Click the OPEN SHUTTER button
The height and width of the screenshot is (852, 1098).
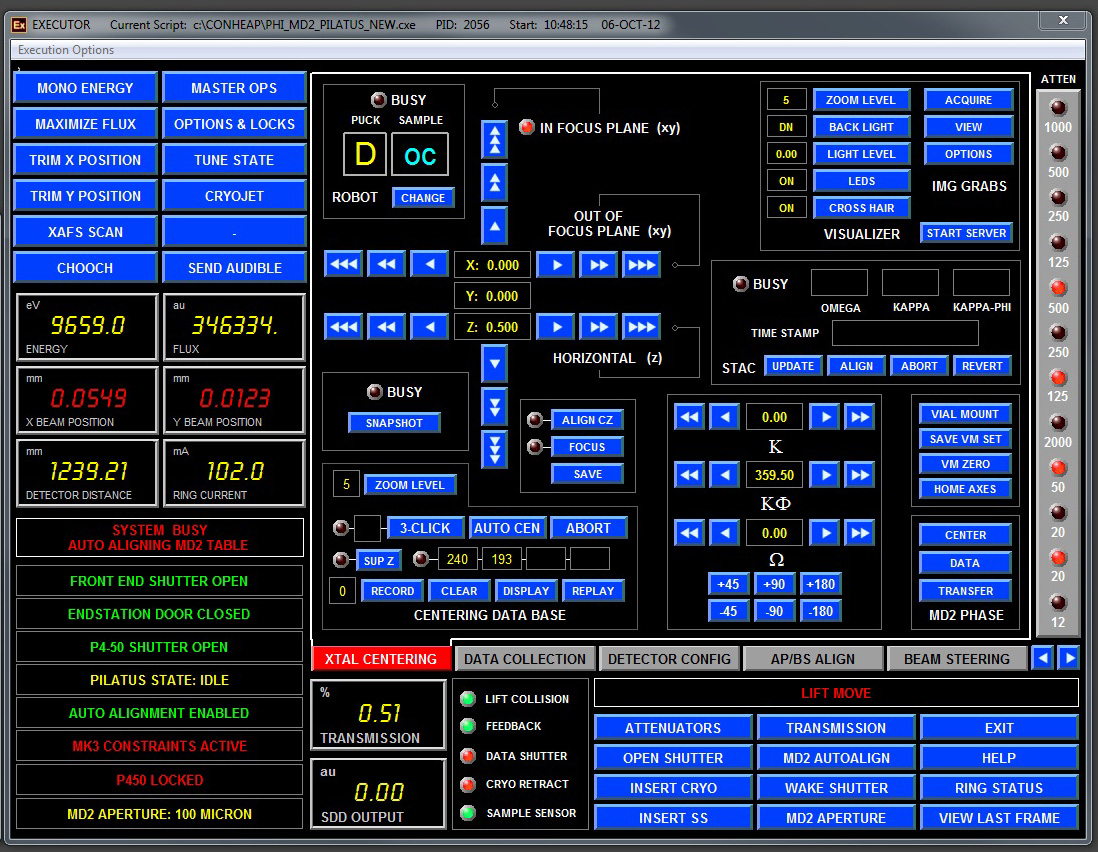pos(673,758)
